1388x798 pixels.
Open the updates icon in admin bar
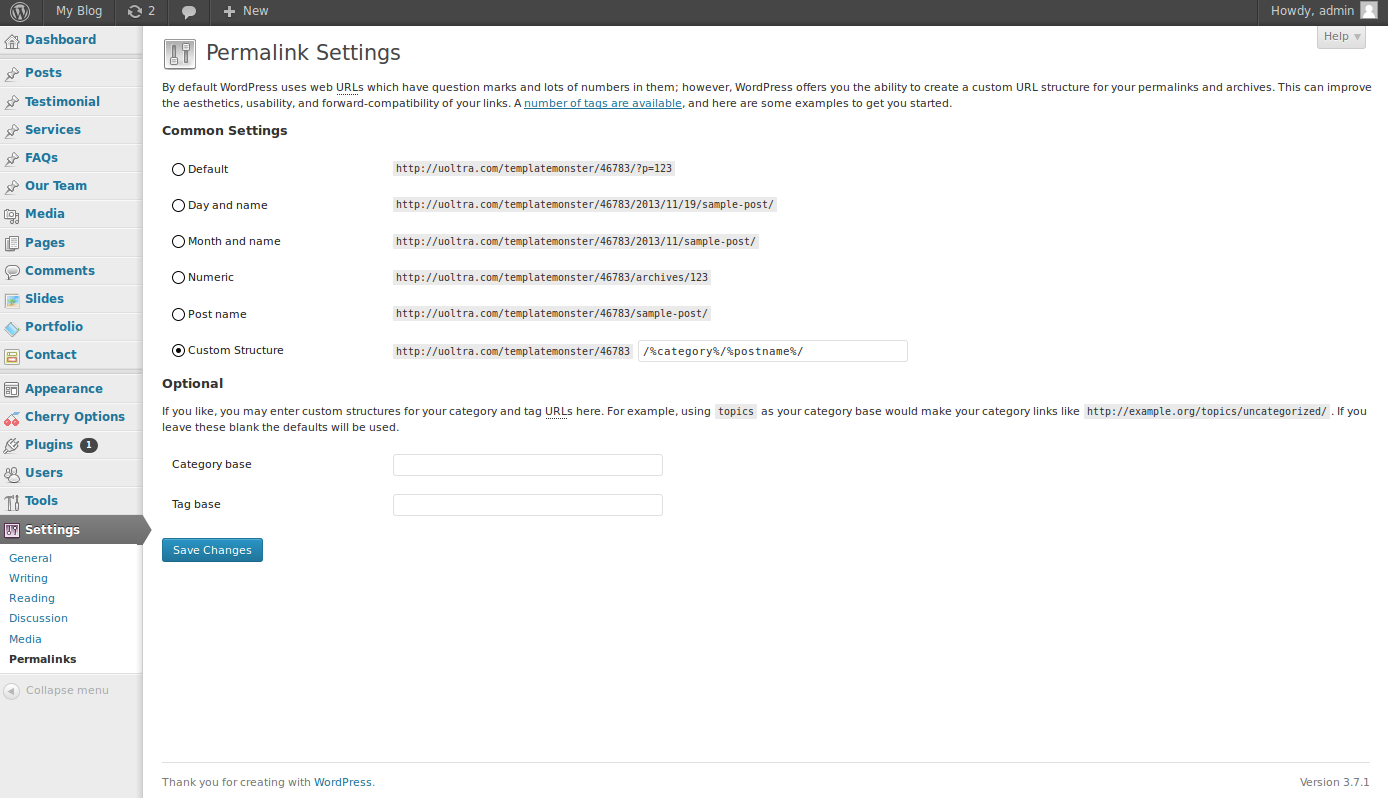point(136,11)
